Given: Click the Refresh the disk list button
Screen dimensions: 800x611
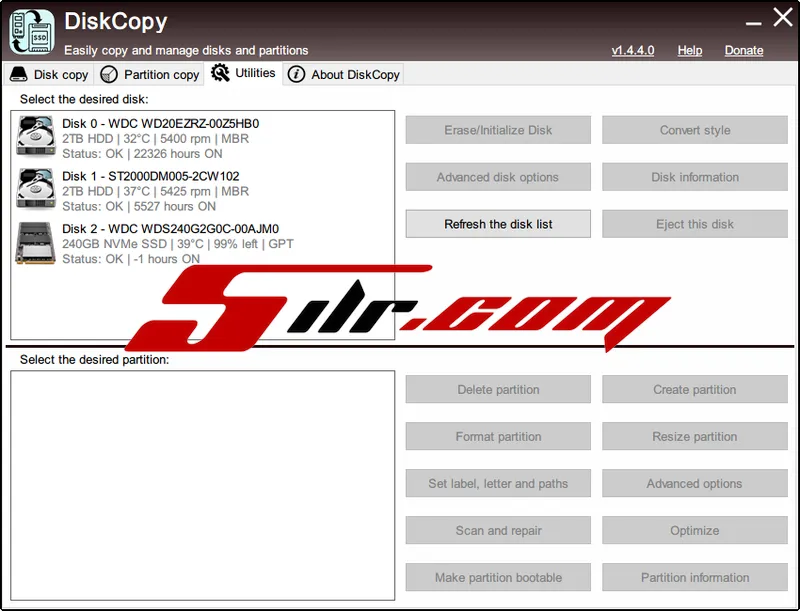Looking at the screenshot, I should click(498, 224).
